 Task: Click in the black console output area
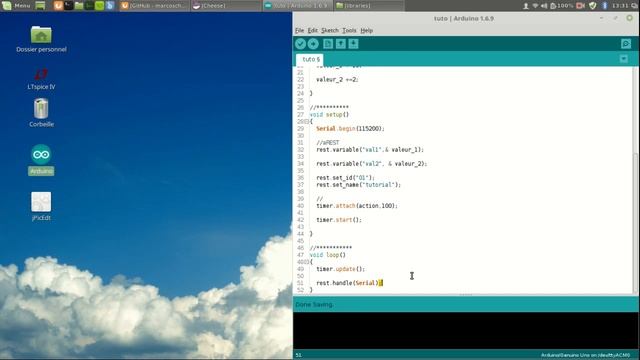[x=466, y=331]
